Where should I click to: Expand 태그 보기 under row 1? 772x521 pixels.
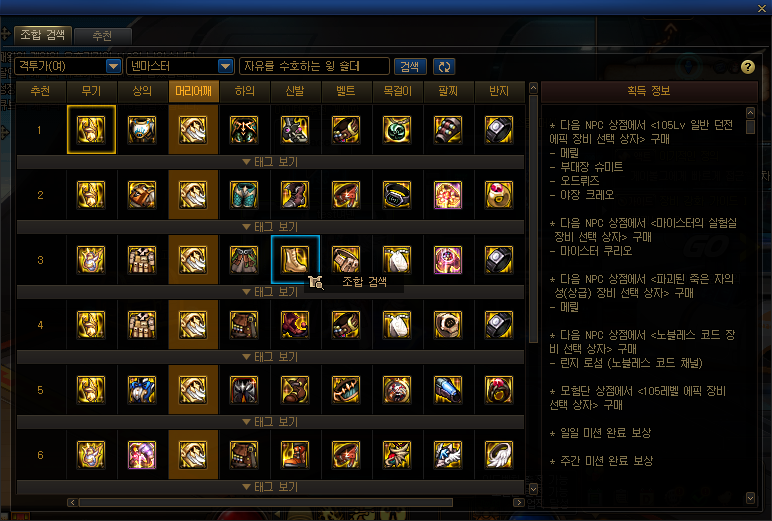point(270,162)
